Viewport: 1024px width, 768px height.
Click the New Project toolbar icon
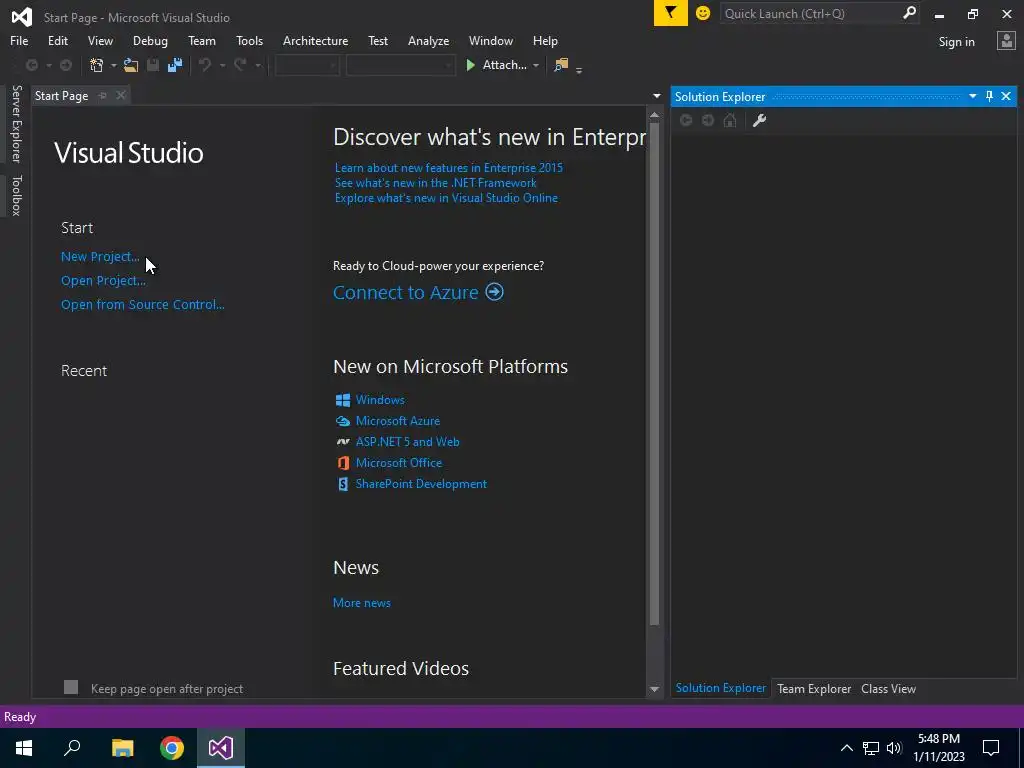click(x=97, y=65)
